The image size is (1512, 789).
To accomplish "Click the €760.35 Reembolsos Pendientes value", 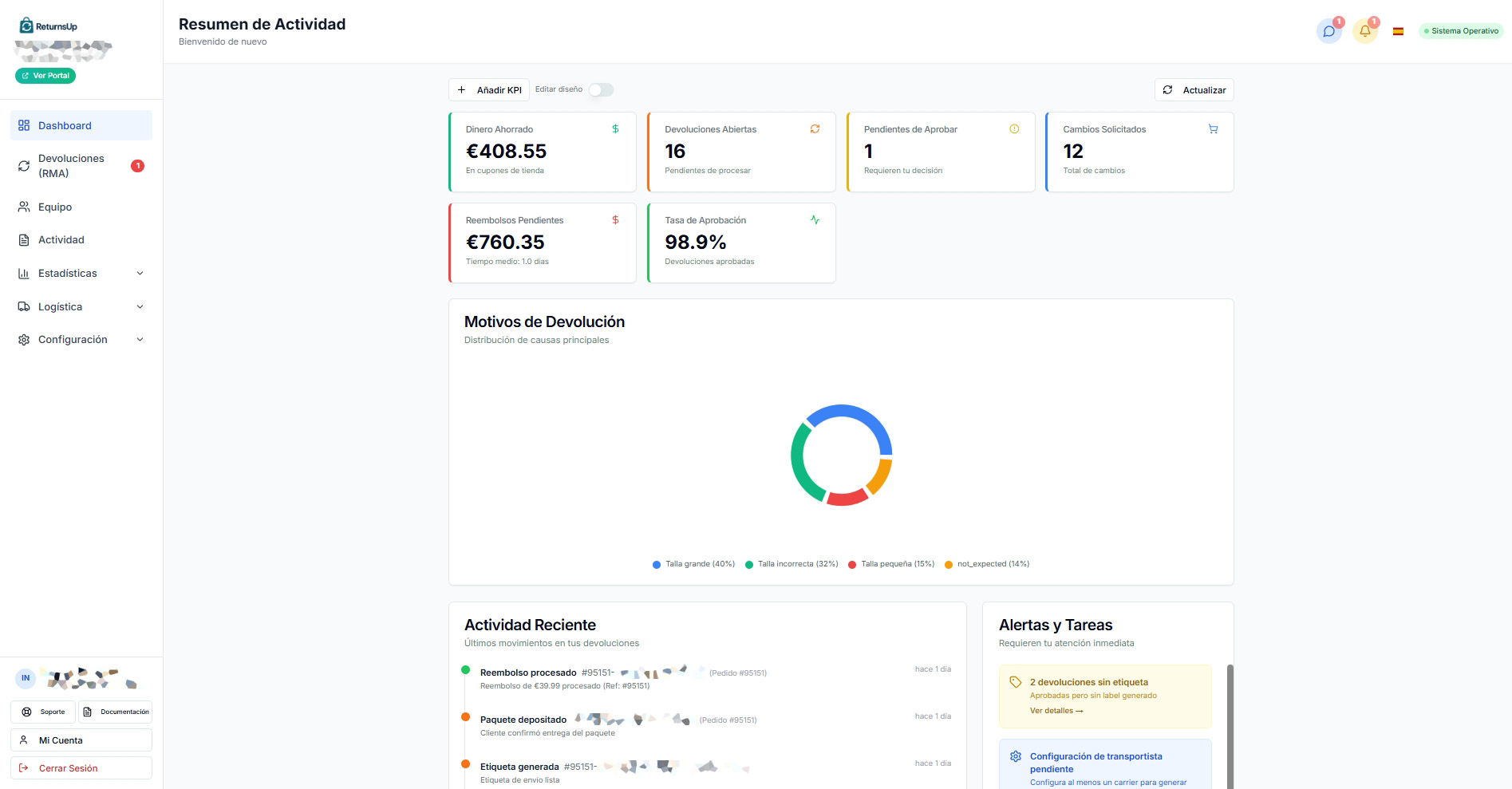I will (505, 243).
